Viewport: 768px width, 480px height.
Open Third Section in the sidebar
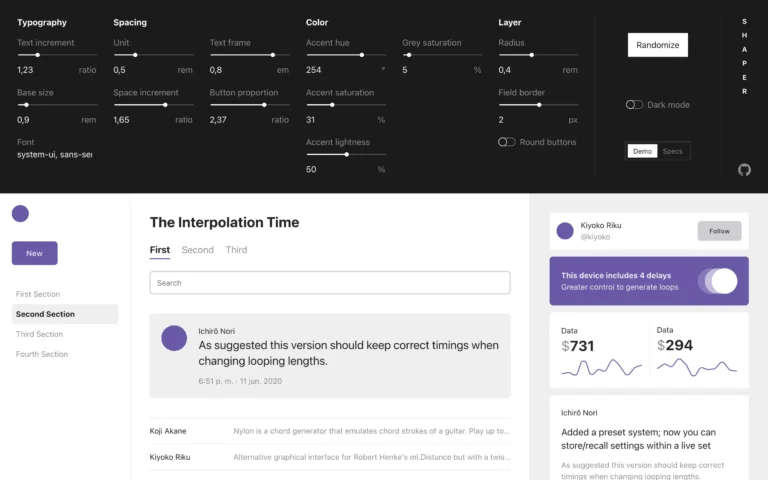[40, 334]
